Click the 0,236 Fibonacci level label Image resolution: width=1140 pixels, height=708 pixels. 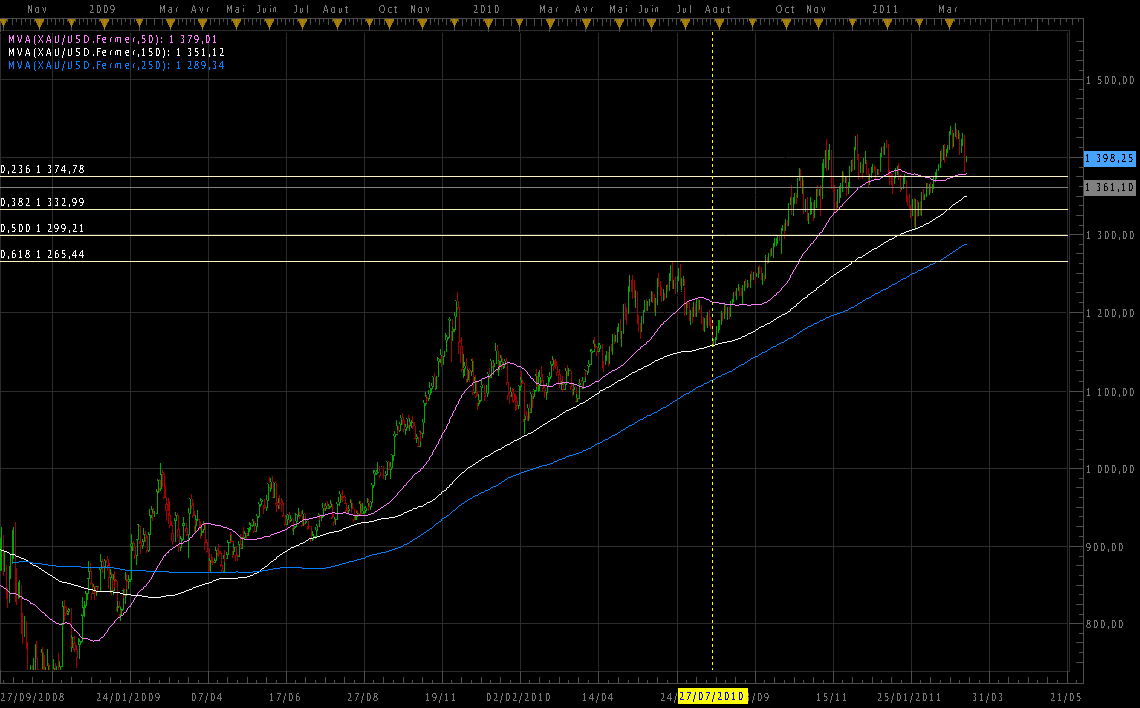pos(43,170)
